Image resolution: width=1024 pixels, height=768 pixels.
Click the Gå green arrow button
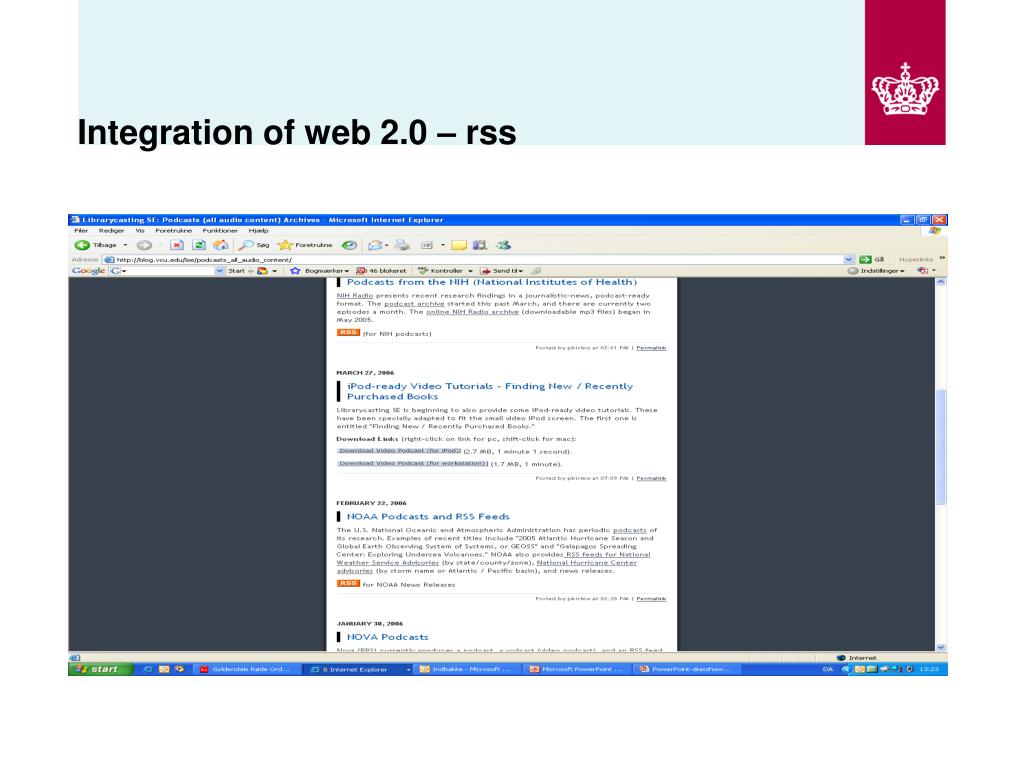point(872,260)
